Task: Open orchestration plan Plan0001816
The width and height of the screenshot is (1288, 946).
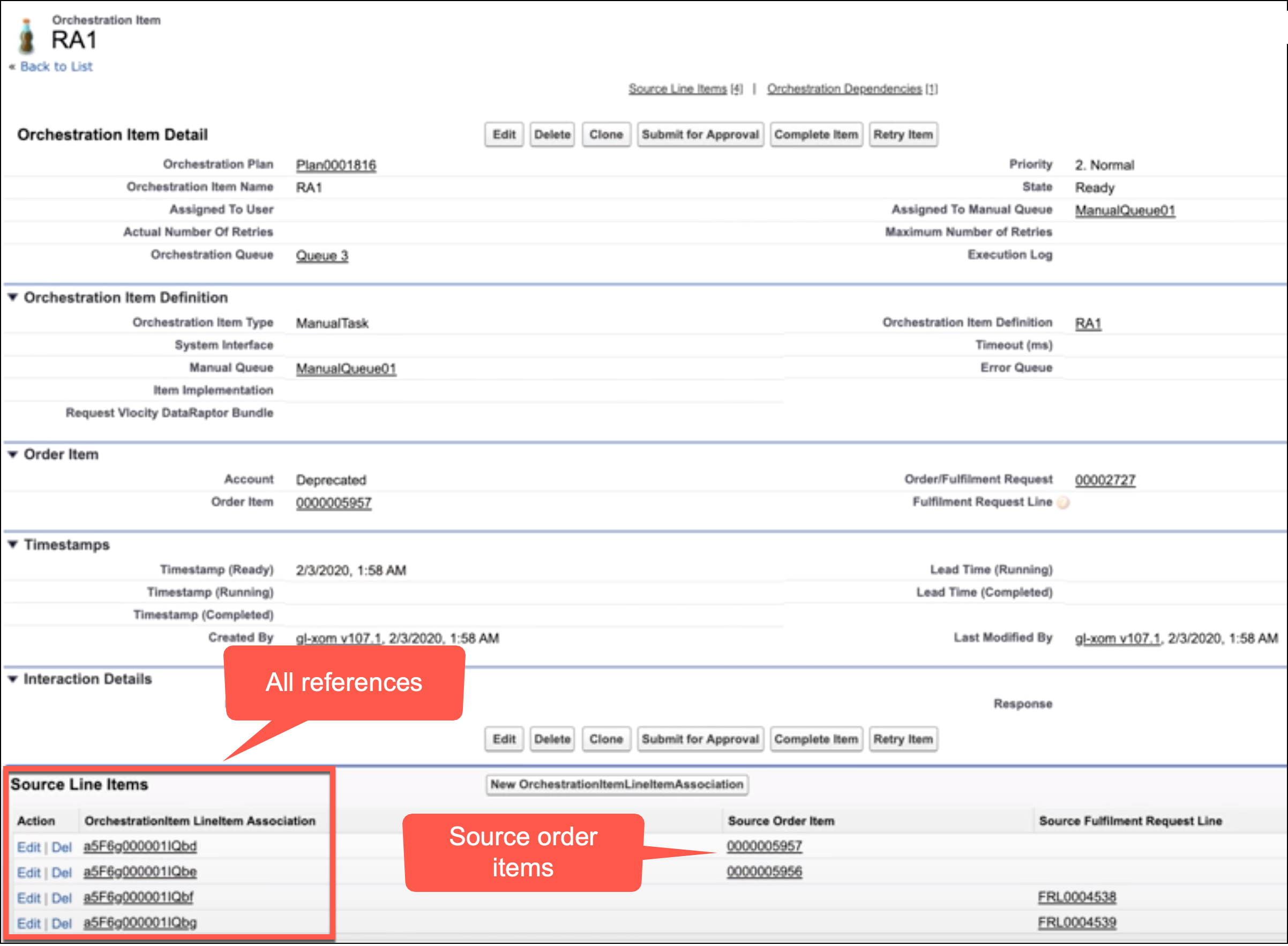Action: point(336,164)
